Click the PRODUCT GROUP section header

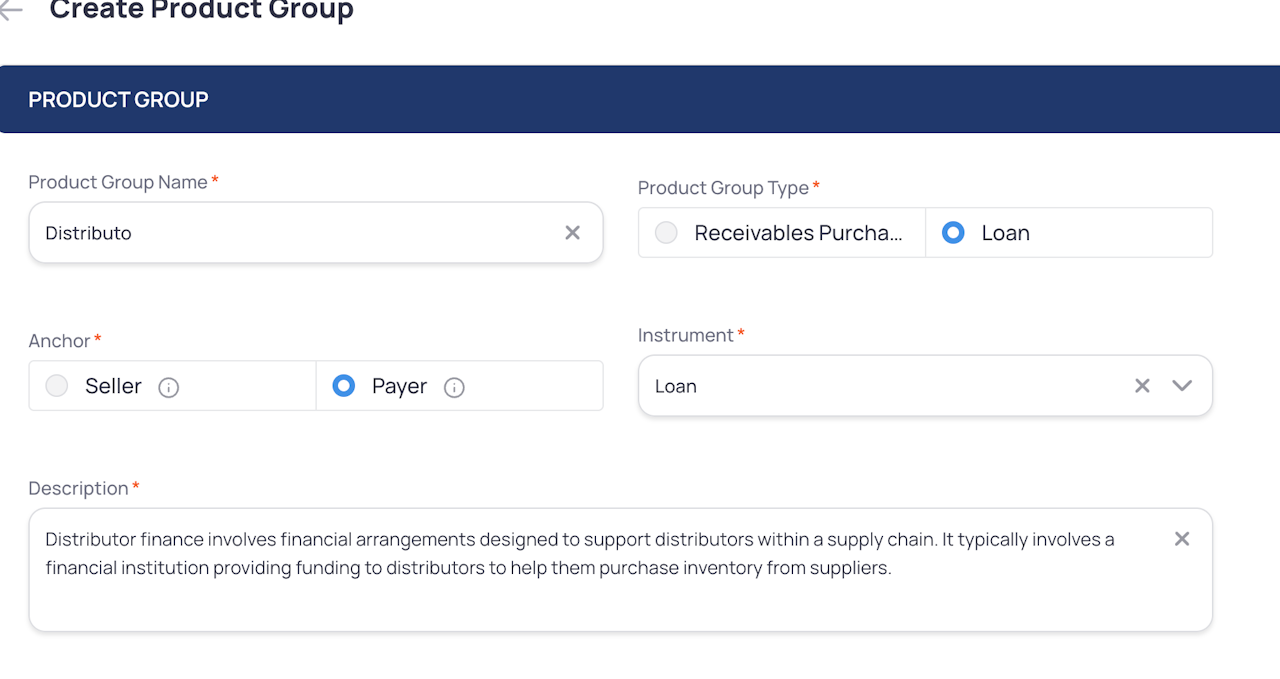[x=118, y=100]
